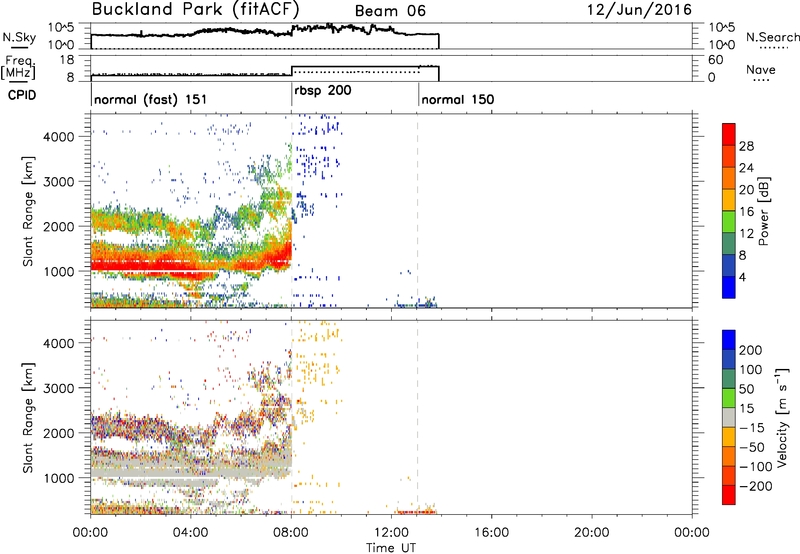
Task: Click the -15 label on Velocity colorbar
Action: 752,427
